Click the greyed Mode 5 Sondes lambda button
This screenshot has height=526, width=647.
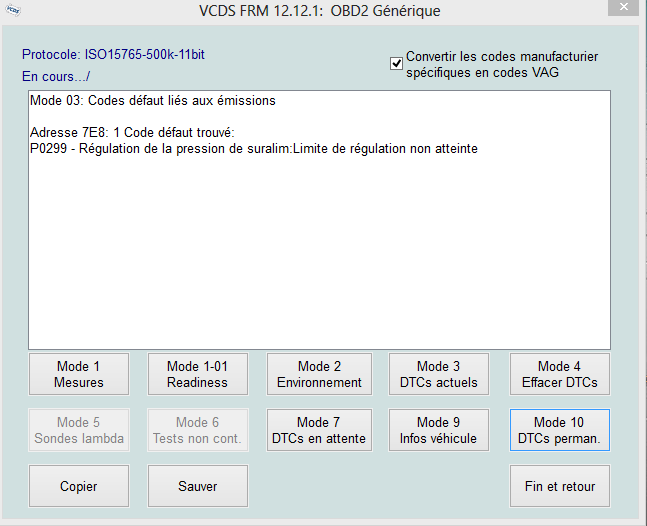tap(79, 430)
